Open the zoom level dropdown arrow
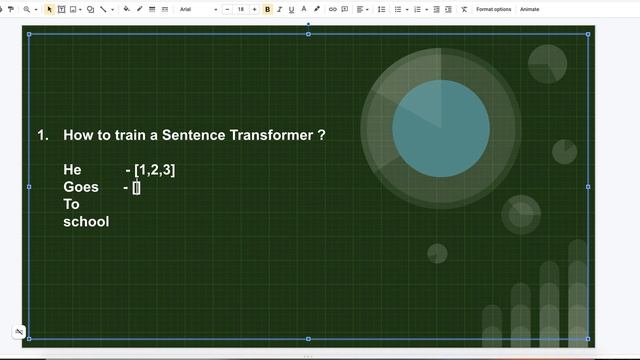 pyautogui.click(x=36, y=9)
